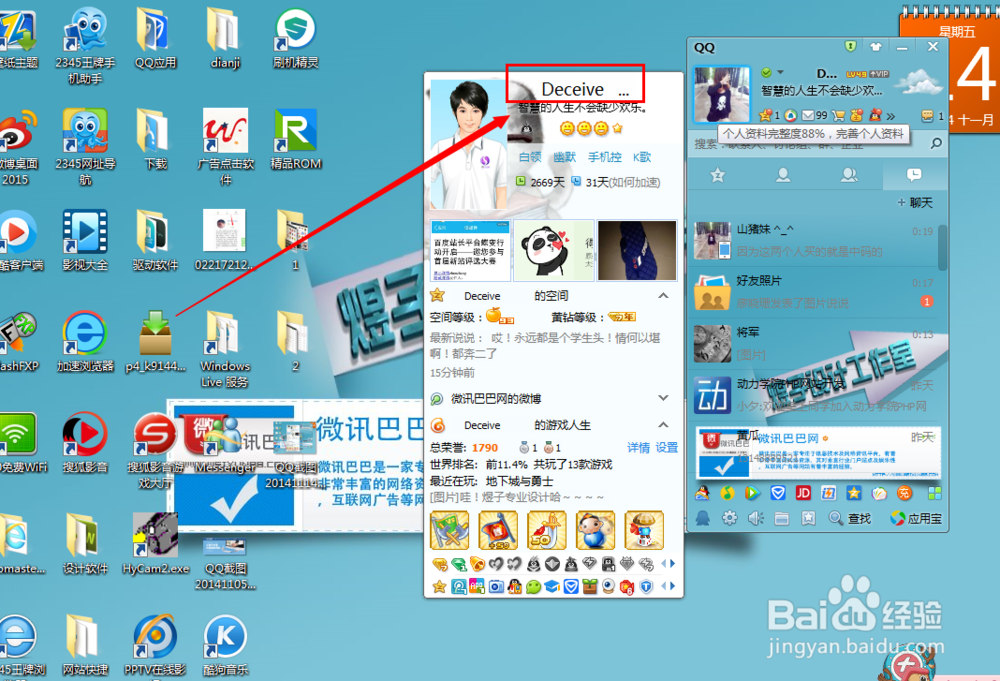Click the 查找 find contacts button
The width and height of the screenshot is (1000, 681).
pos(850,518)
